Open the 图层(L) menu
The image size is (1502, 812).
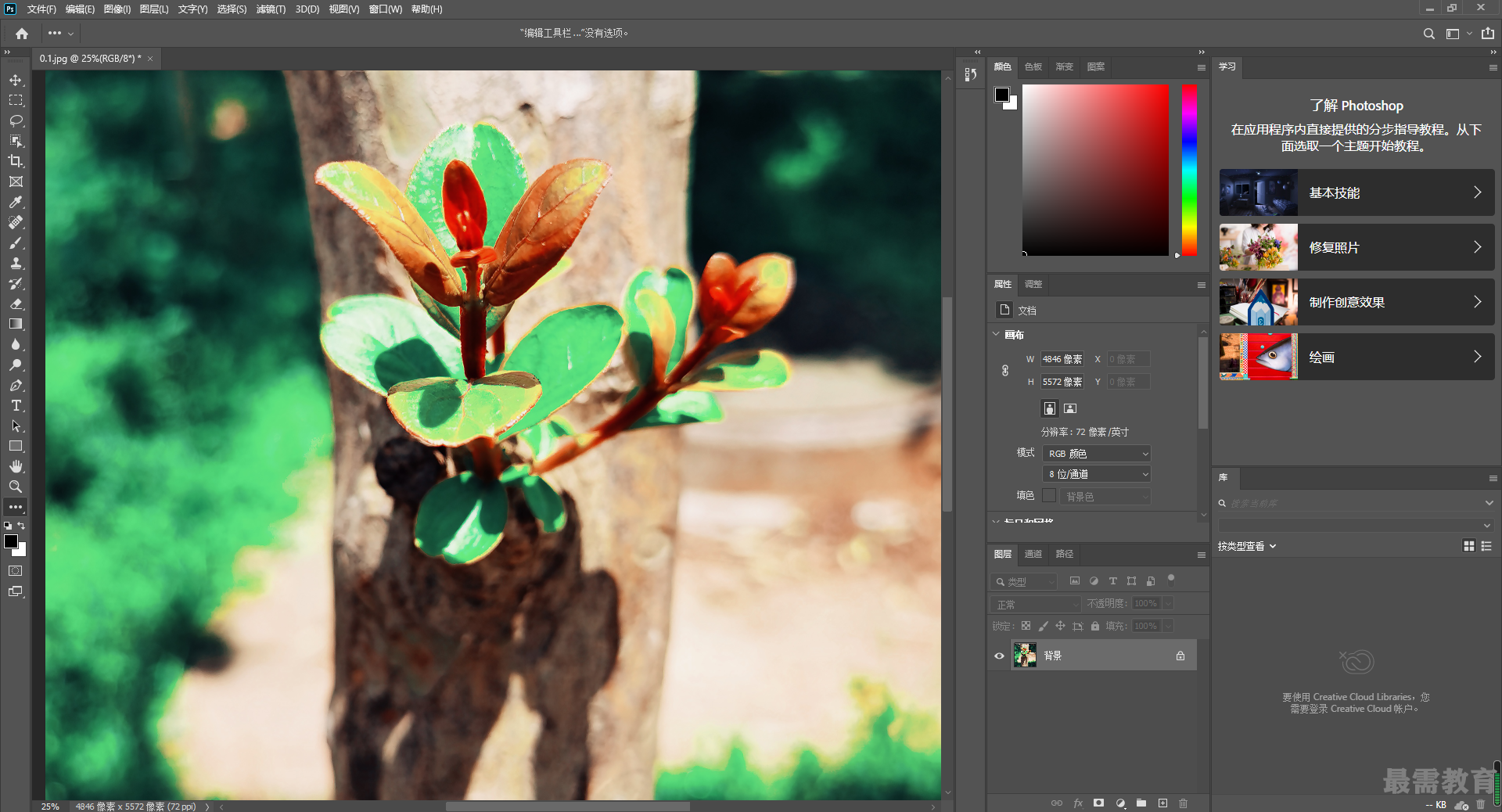point(154,9)
